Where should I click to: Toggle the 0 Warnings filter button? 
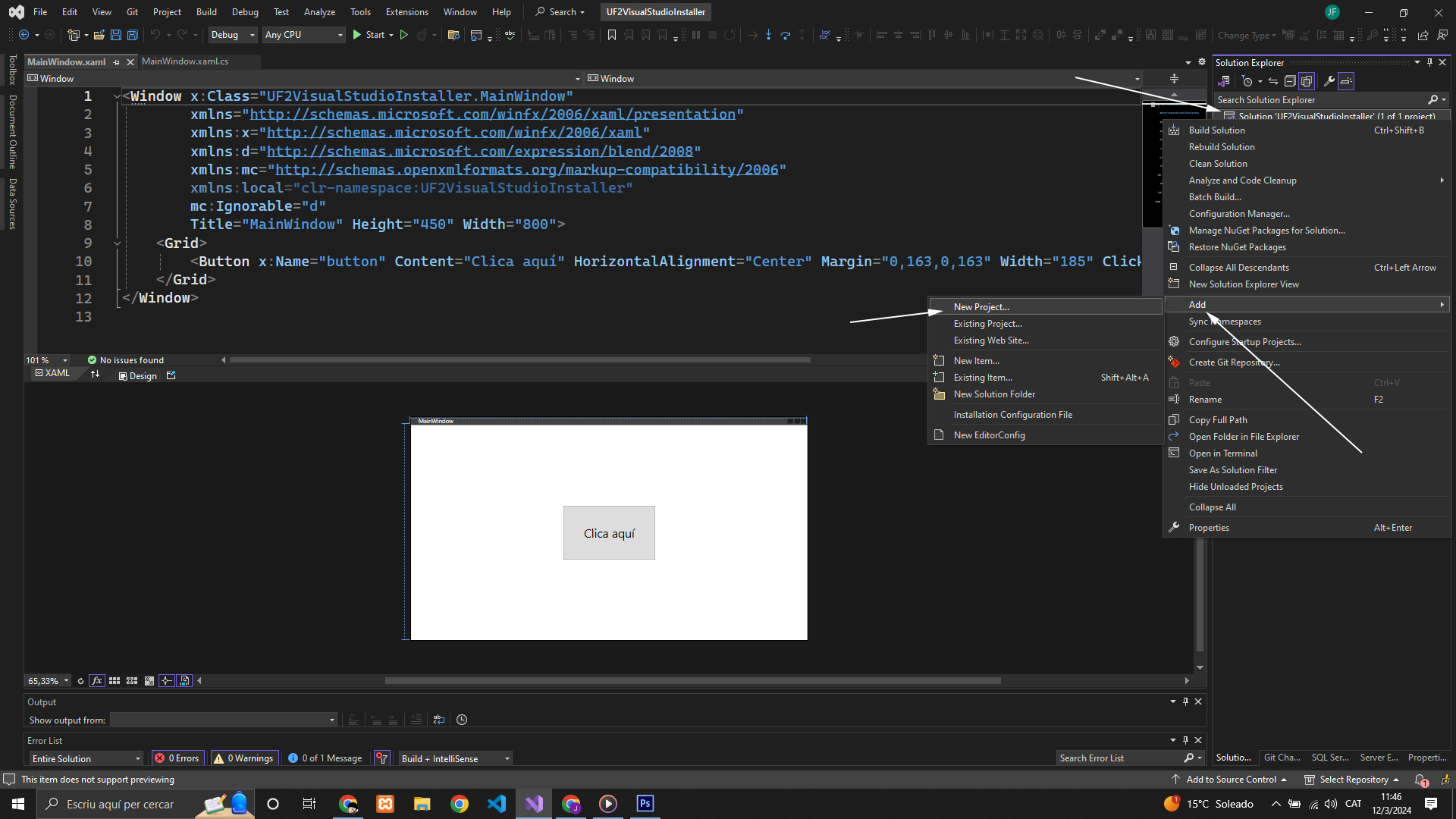[x=243, y=758]
